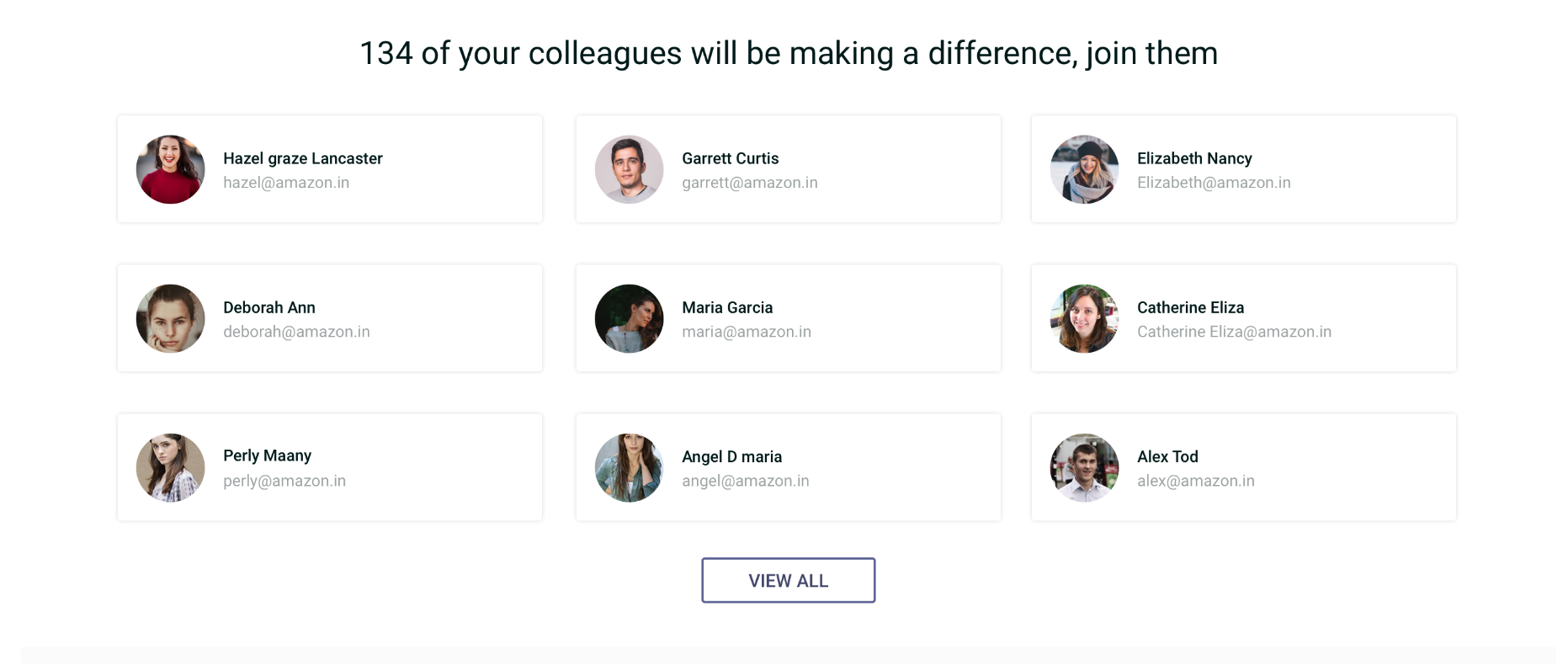
Task: Open Perly Maany's profile photo
Action: tap(170, 467)
